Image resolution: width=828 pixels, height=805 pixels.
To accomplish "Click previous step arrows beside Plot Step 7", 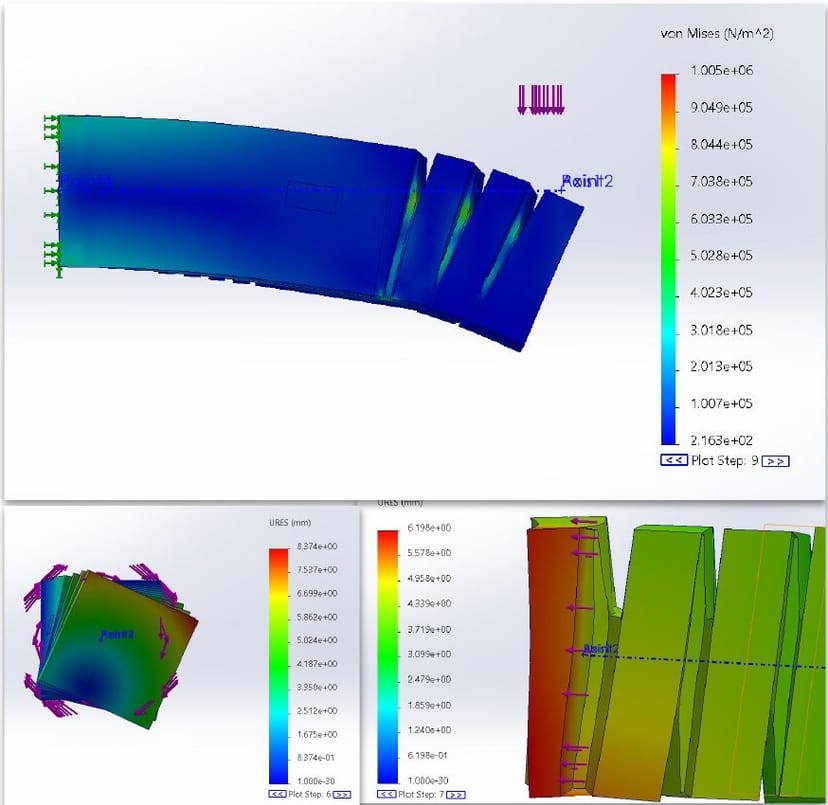I will [387, 794].
